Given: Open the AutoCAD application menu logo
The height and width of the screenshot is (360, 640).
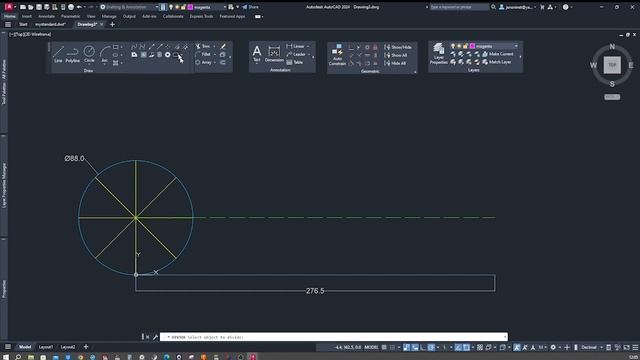Looking at the screenshot, I should [x=8, y=7].
